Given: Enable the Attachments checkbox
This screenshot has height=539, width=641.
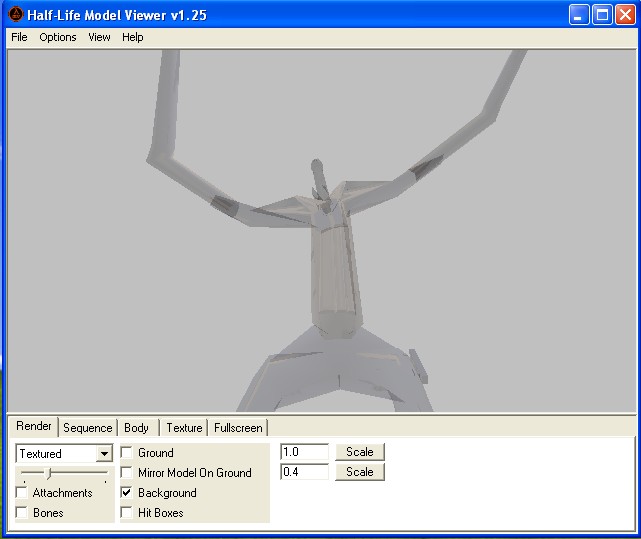Looking at the screenshot, I should [x=22, y=493].
